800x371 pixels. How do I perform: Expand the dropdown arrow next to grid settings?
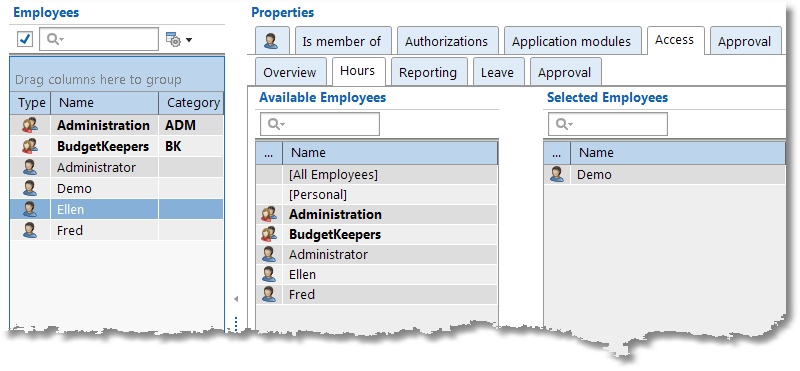pyautogui.click(x=189, y=40)
